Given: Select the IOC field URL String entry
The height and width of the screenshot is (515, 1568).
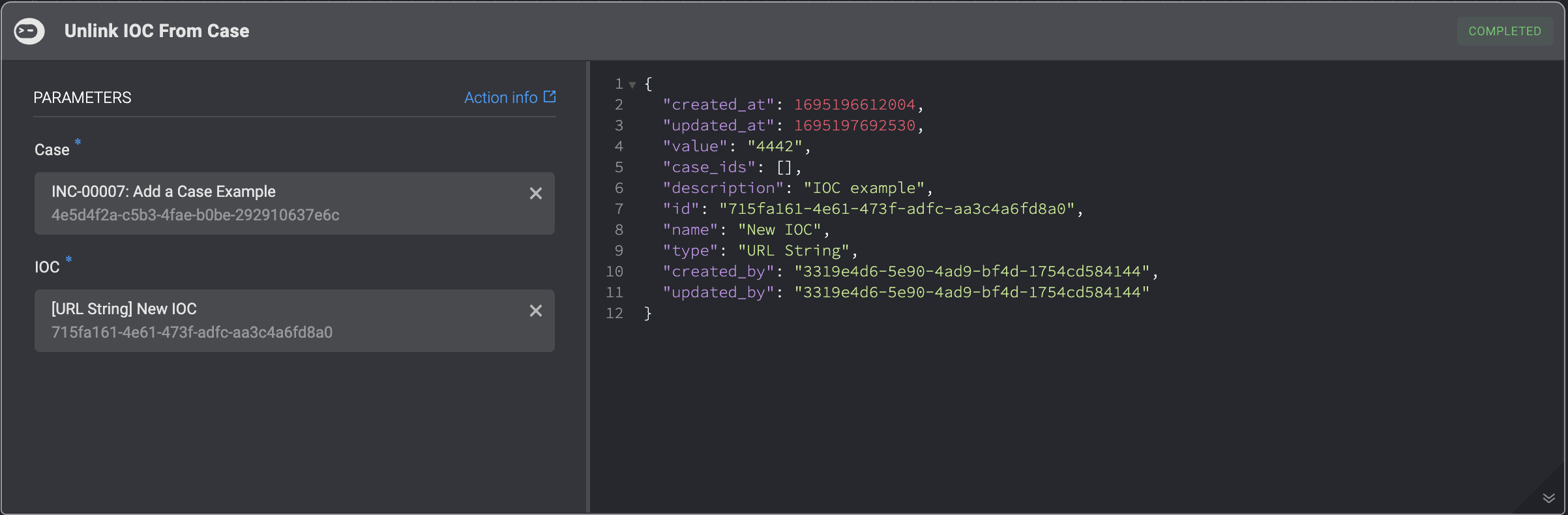Looking at the screenshot, I should click(295, 321).
